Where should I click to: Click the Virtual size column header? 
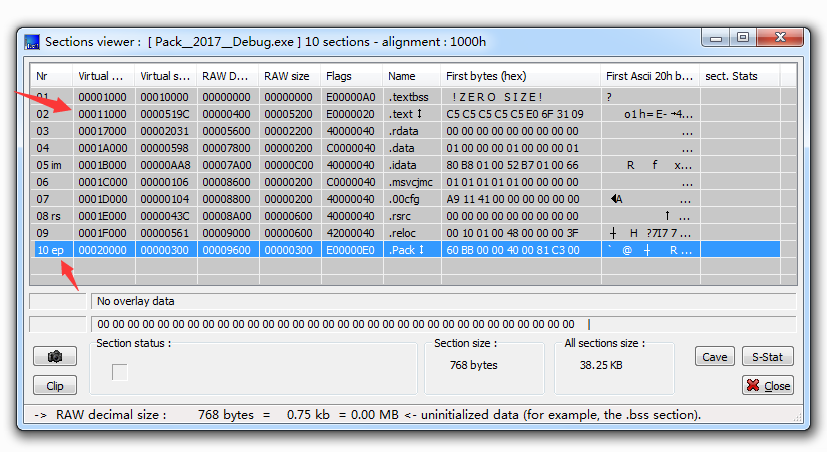click(166, 76)
